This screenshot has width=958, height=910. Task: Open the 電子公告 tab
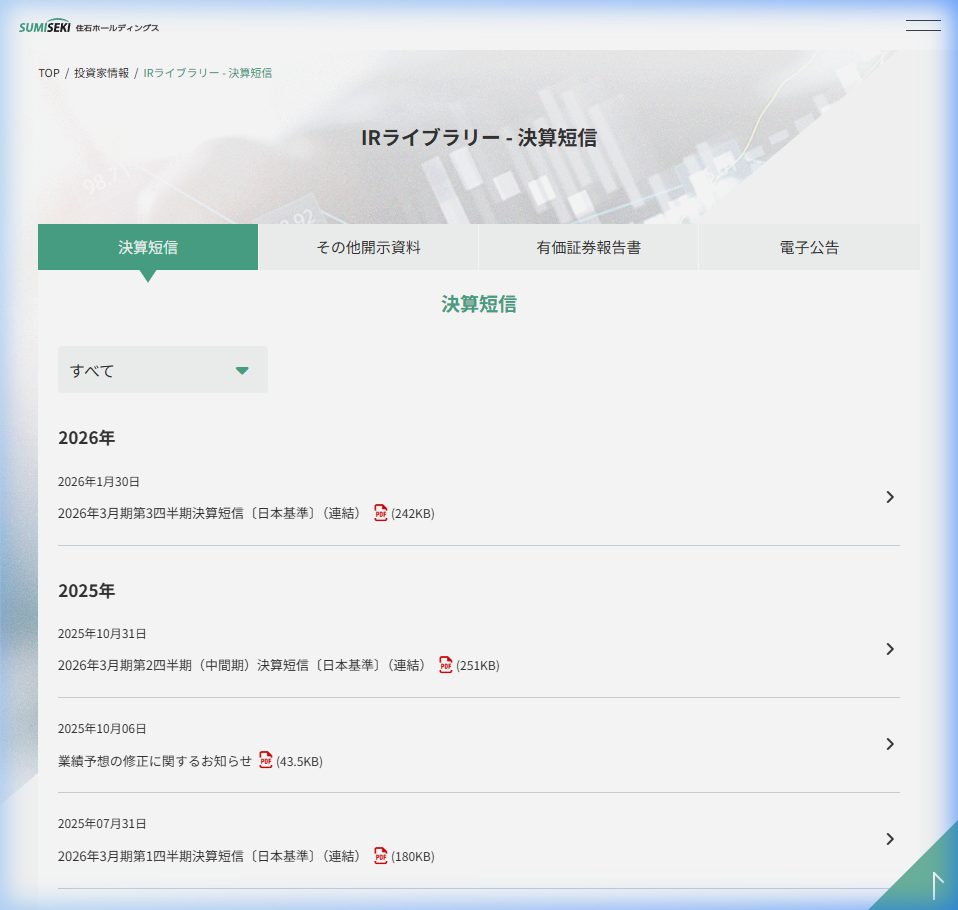808,247
